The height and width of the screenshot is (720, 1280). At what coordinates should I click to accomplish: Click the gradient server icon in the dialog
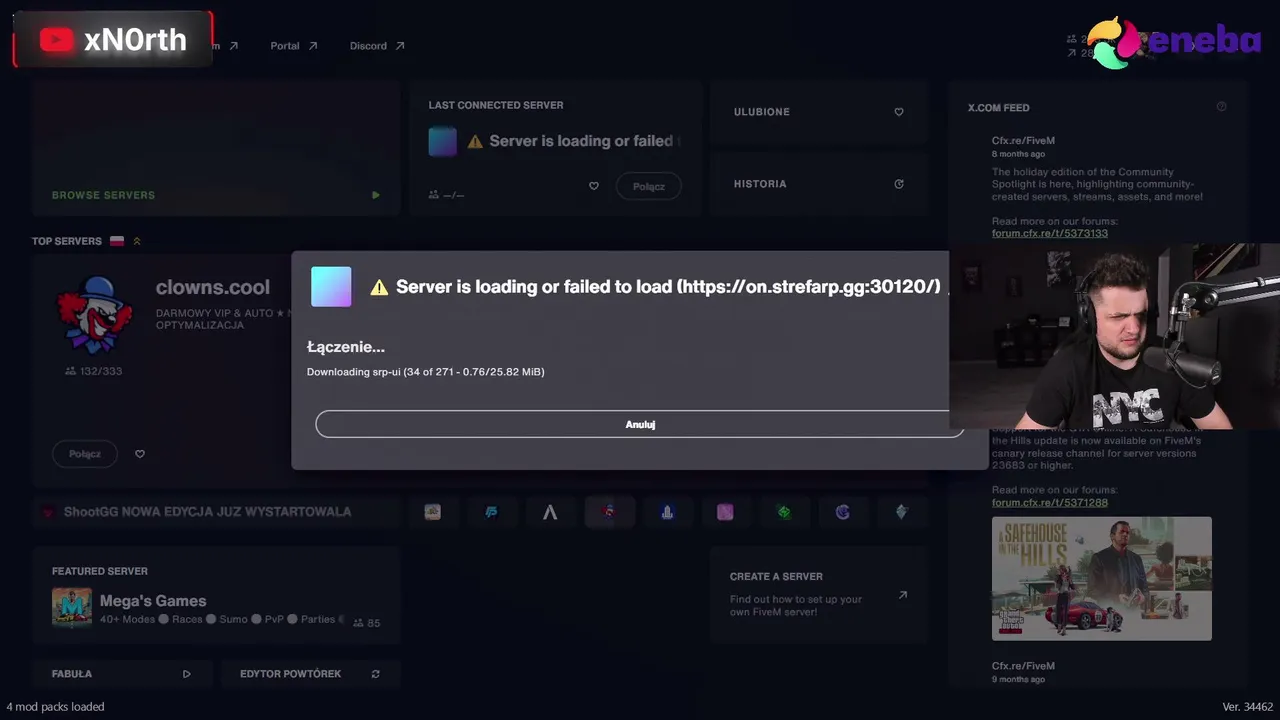click(331, 287)
